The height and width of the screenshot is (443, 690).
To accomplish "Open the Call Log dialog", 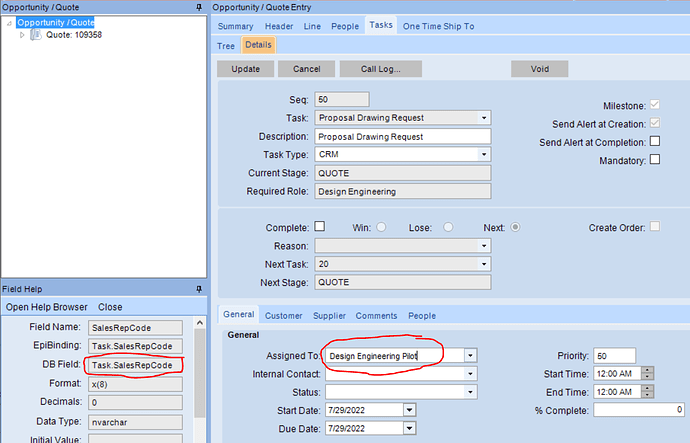I will click(x=381, y=69).
